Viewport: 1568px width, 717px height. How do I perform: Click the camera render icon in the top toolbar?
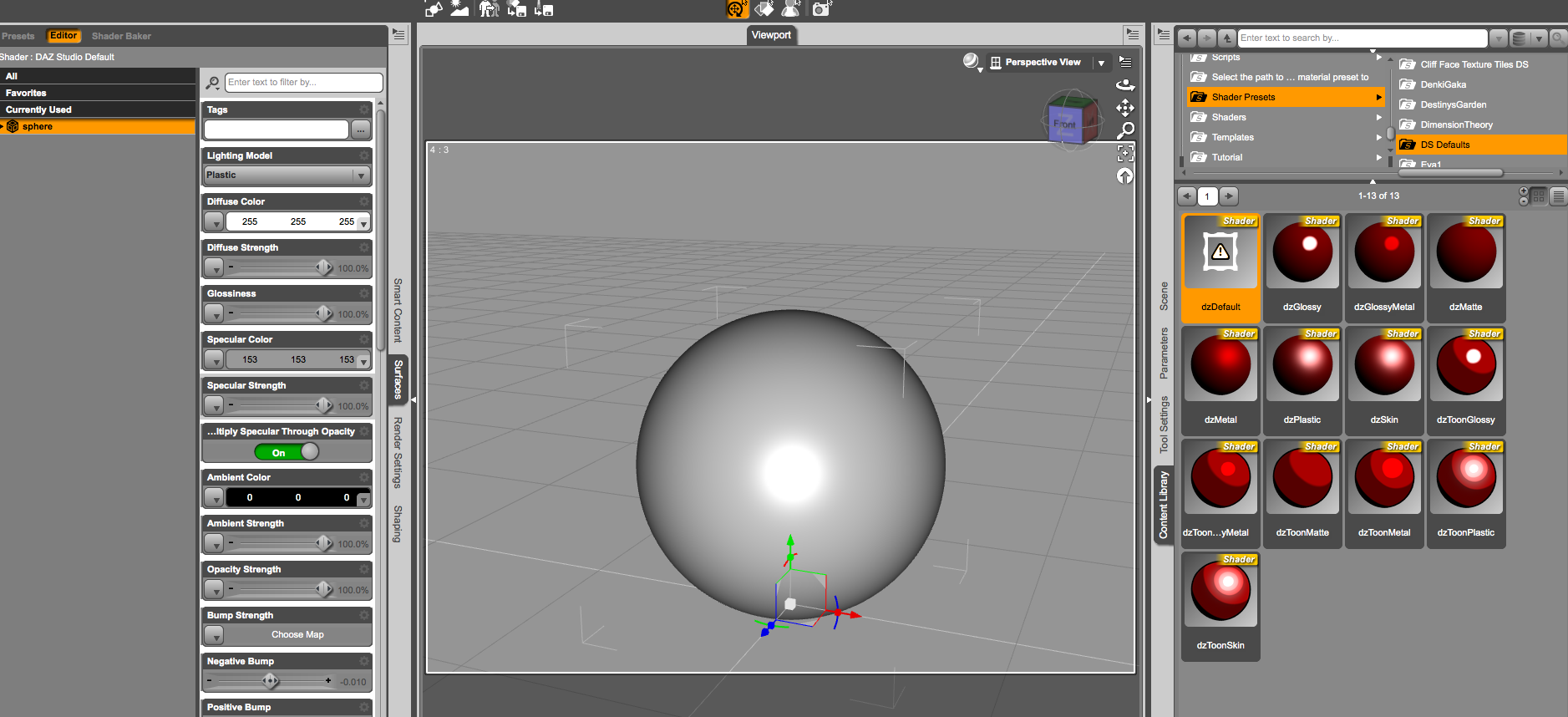821,8
